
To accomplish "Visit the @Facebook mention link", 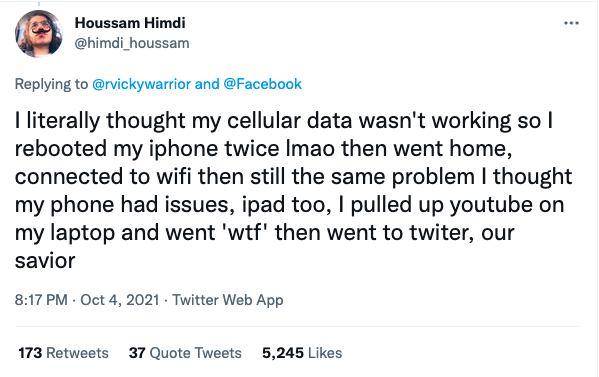I will (x=262, y=84).
